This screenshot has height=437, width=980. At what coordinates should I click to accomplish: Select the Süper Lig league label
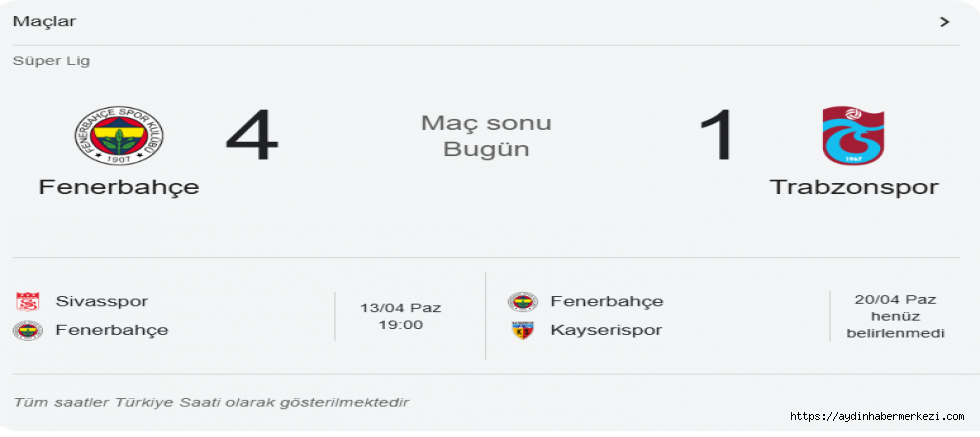tap(51, 61)
